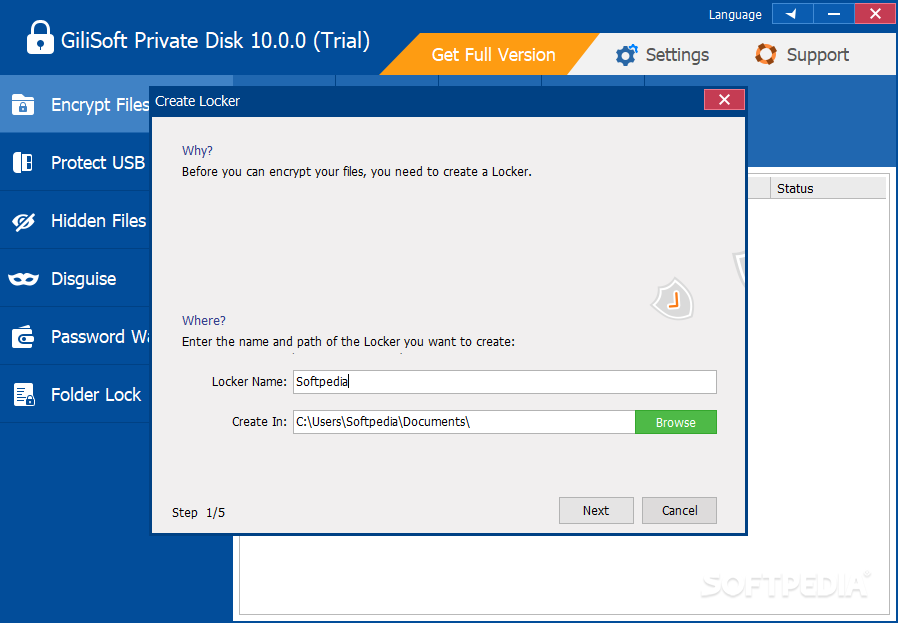Close the GiliSoft Private Disk main window

pos(875,14)
